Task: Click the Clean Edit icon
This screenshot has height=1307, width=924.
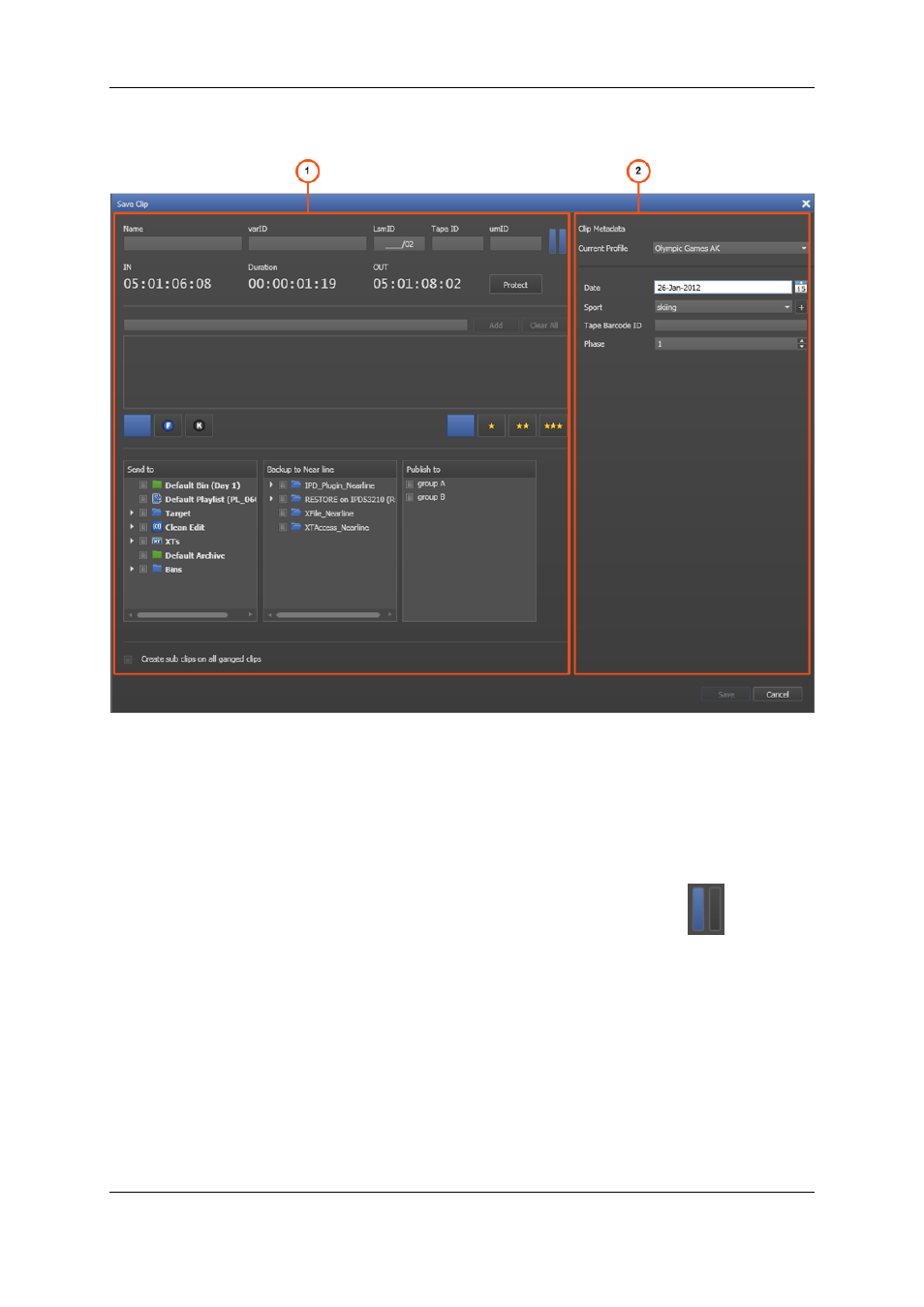Action: tap(157, 527)
